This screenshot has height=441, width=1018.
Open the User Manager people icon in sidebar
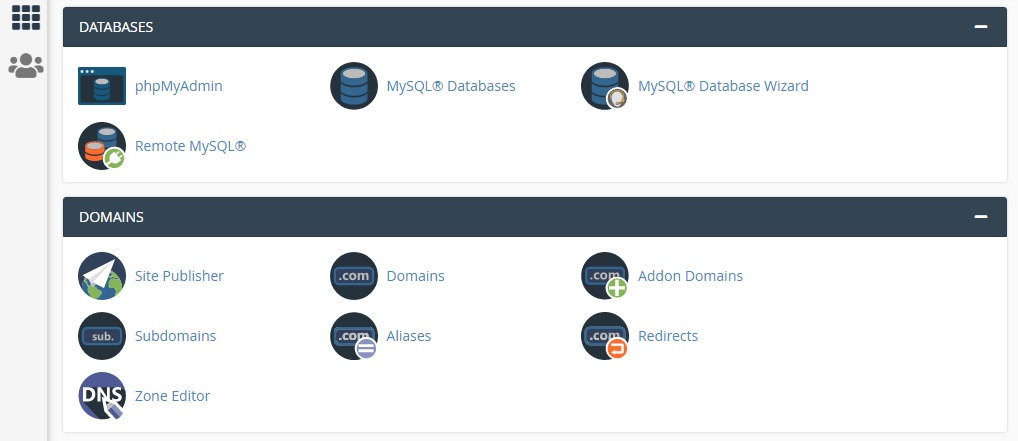[25, 66]
